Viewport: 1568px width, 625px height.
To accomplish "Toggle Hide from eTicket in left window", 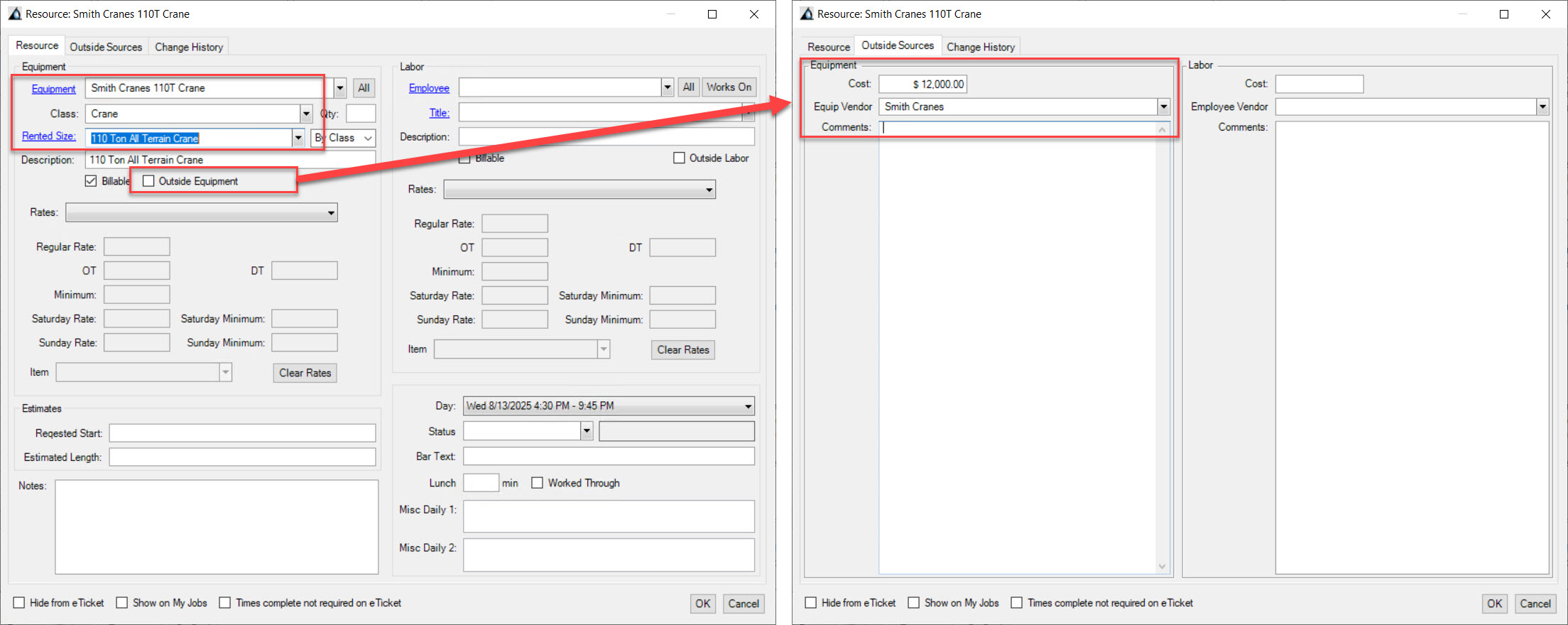I will pyautogui.click(x=19, y=603).
